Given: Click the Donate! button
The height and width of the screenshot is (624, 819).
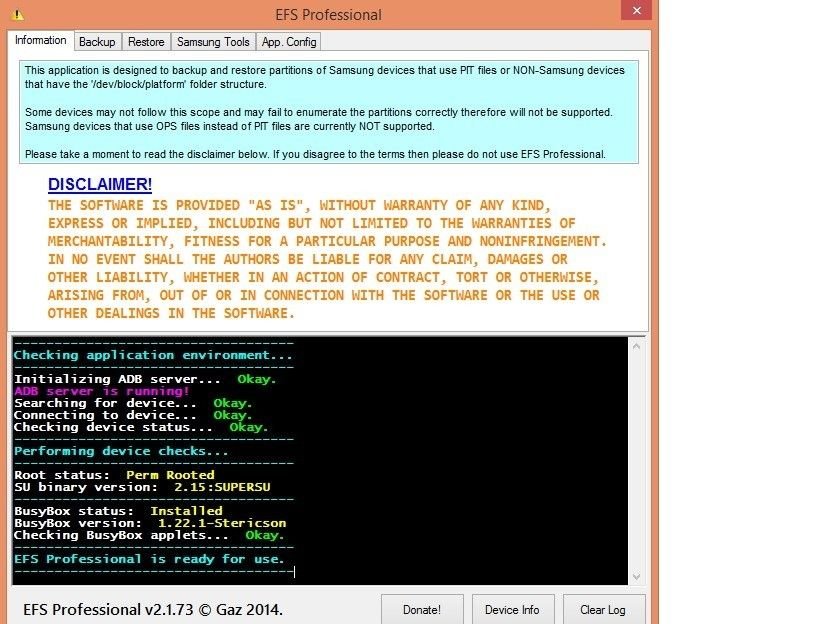Looking at the screenshot, I should pos(422,609).
